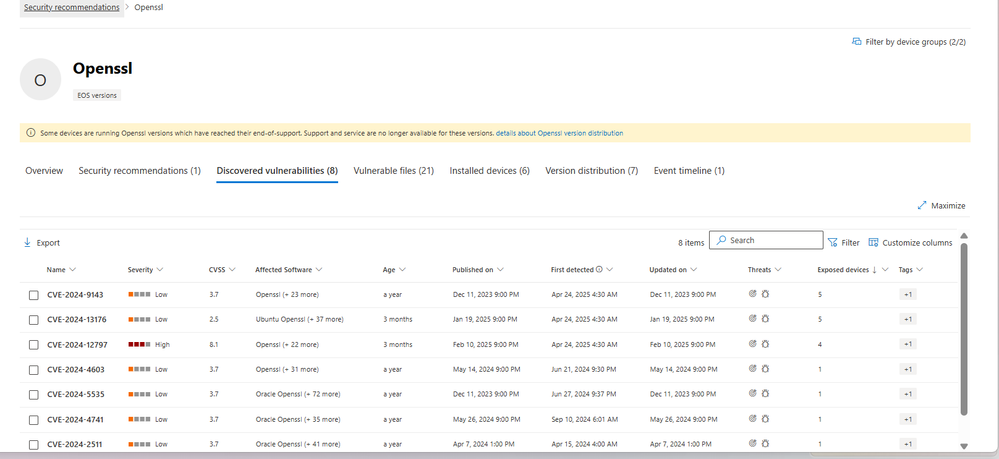The width and height of the screenshot is (999, 459).
Task: Switch to the Overview tab
Action: pyautogui.click(x=44, y=171)
